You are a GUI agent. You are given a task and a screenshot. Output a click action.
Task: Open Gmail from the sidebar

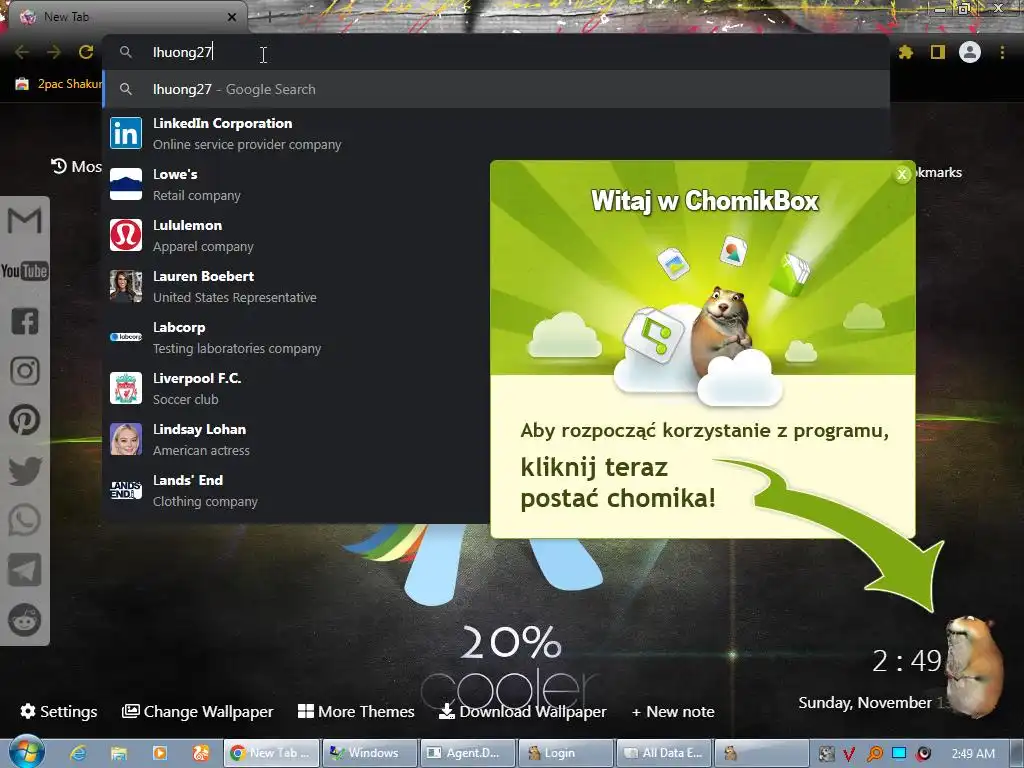coord(25,220)
